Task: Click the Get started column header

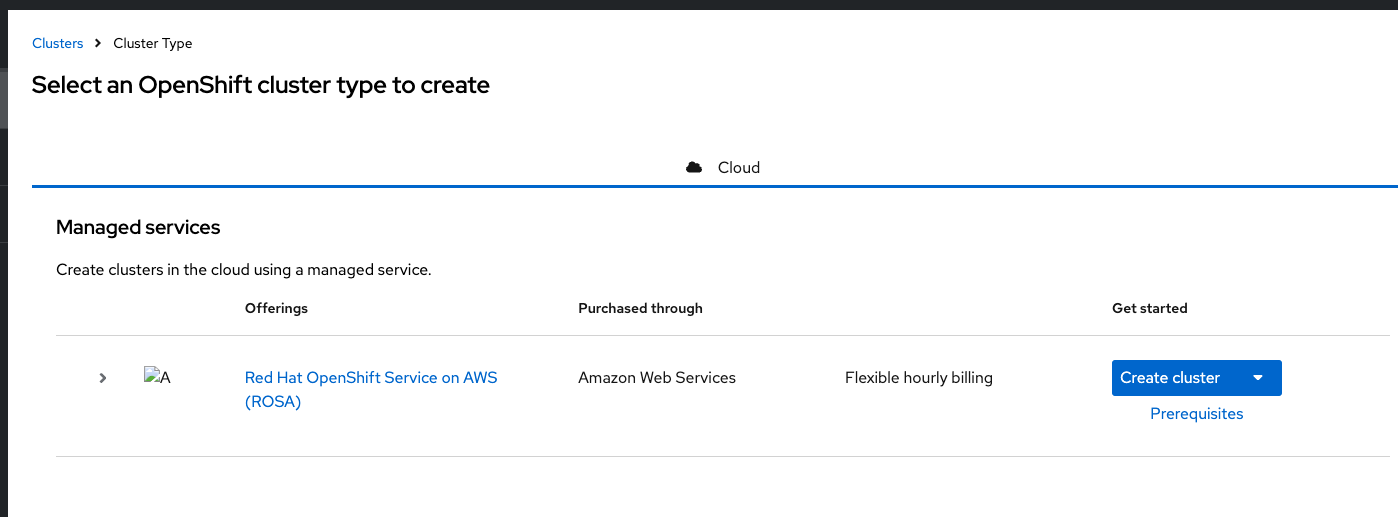Action: click(1149, 308)
